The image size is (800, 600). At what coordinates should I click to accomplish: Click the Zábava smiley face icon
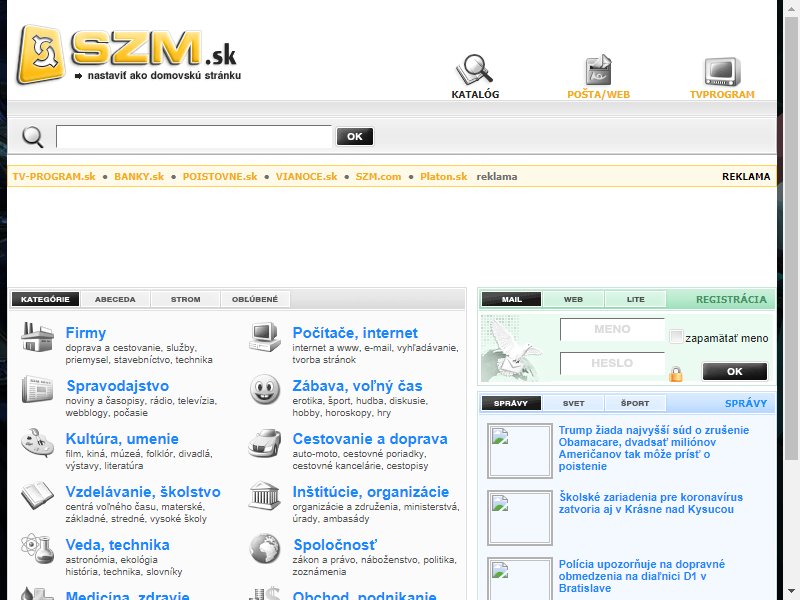click(265, 390)
